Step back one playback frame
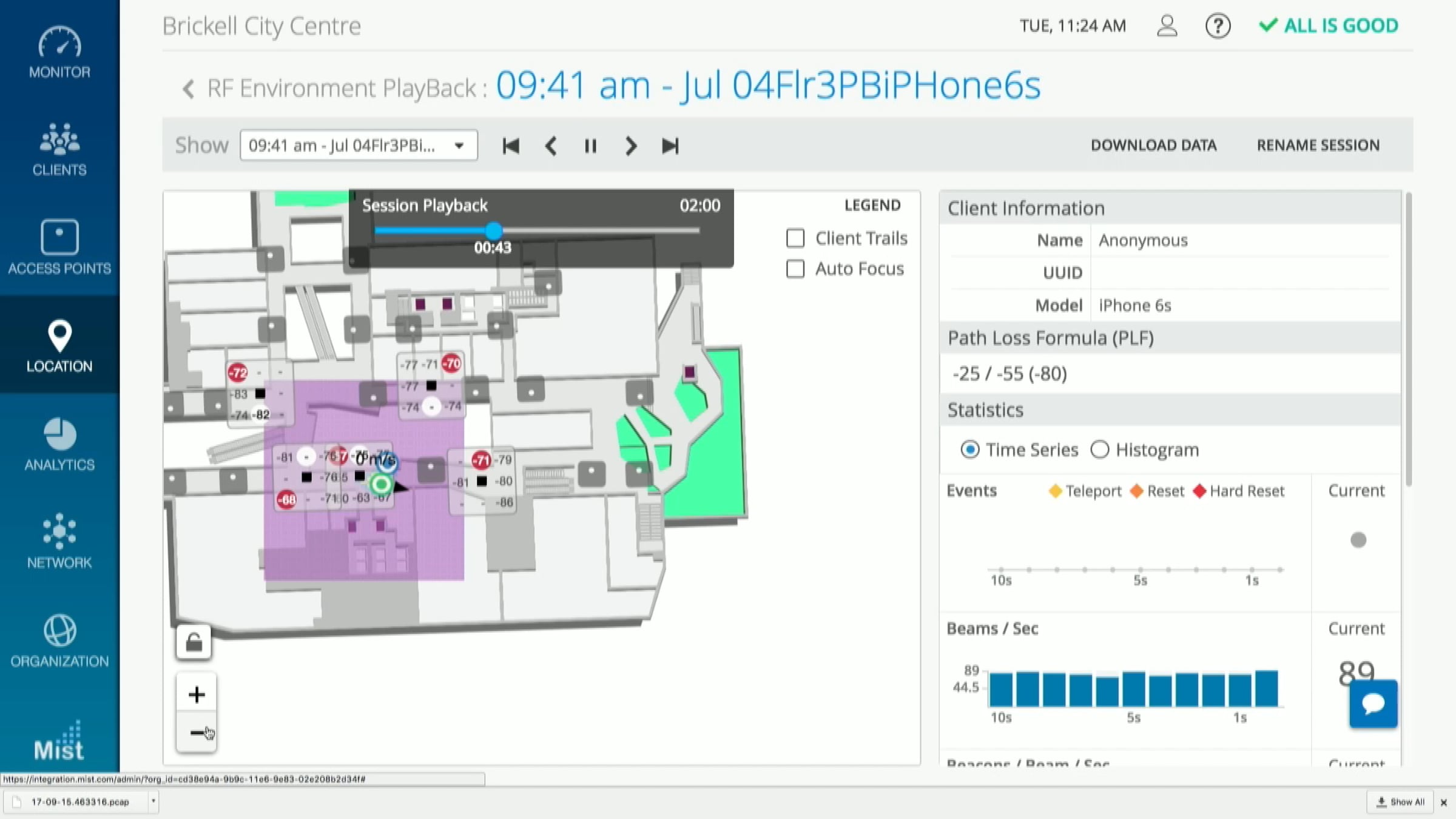The image size is (1456, 819). tap(551, 146)
